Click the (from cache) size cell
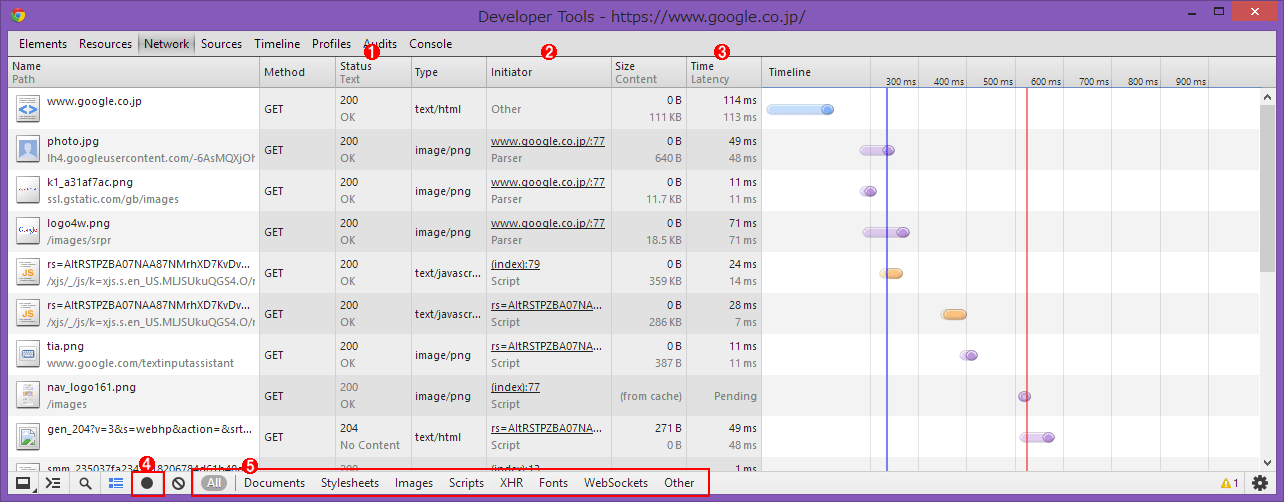This screenshot has width=1284, height=502. pyautogui.click(x=651, y=396)
